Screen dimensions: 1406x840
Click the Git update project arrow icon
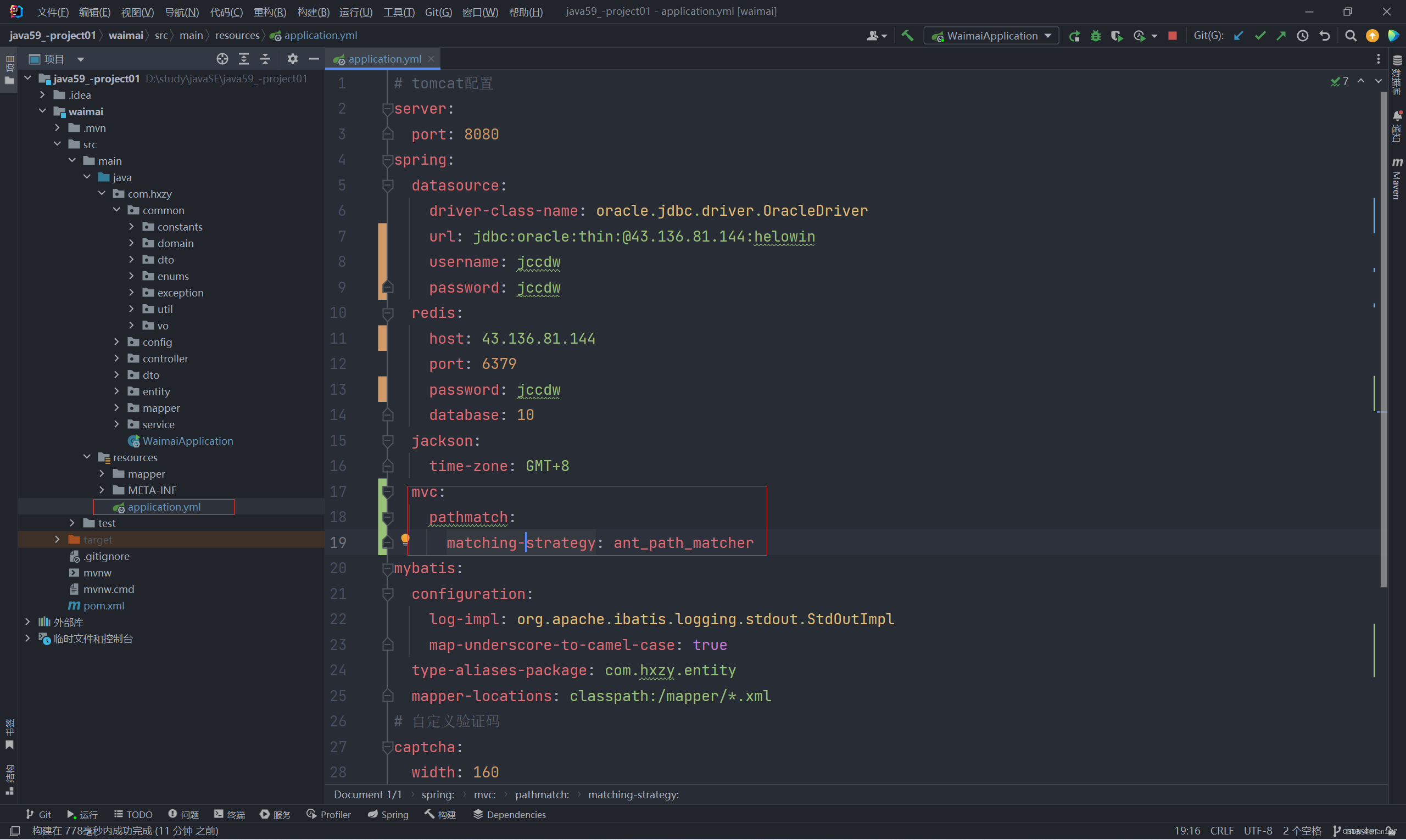(1238, 36)
